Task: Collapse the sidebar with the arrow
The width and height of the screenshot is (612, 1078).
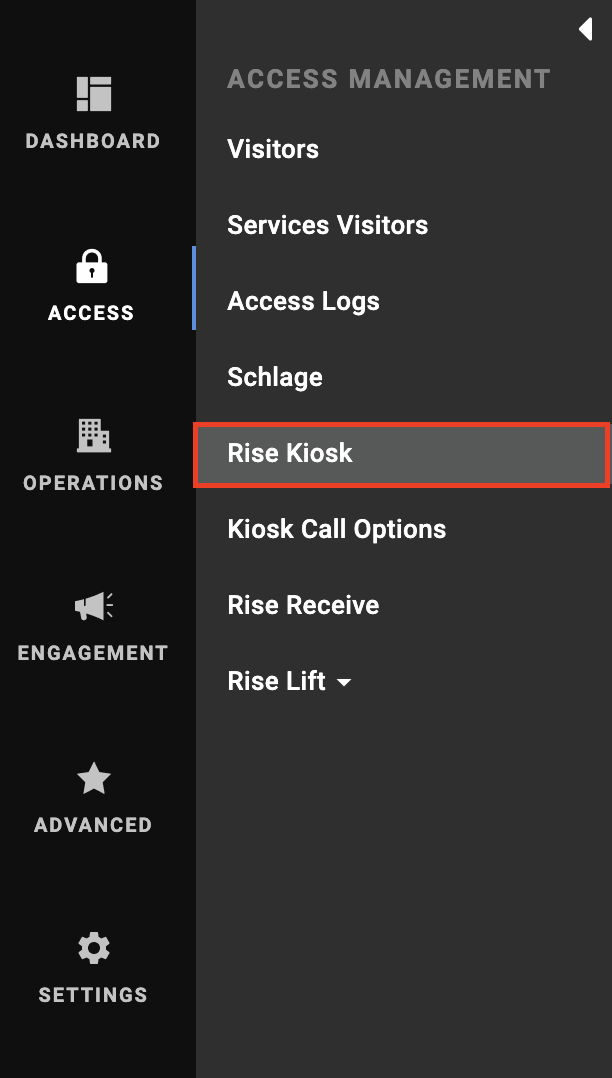Action: tap(585, 29)
